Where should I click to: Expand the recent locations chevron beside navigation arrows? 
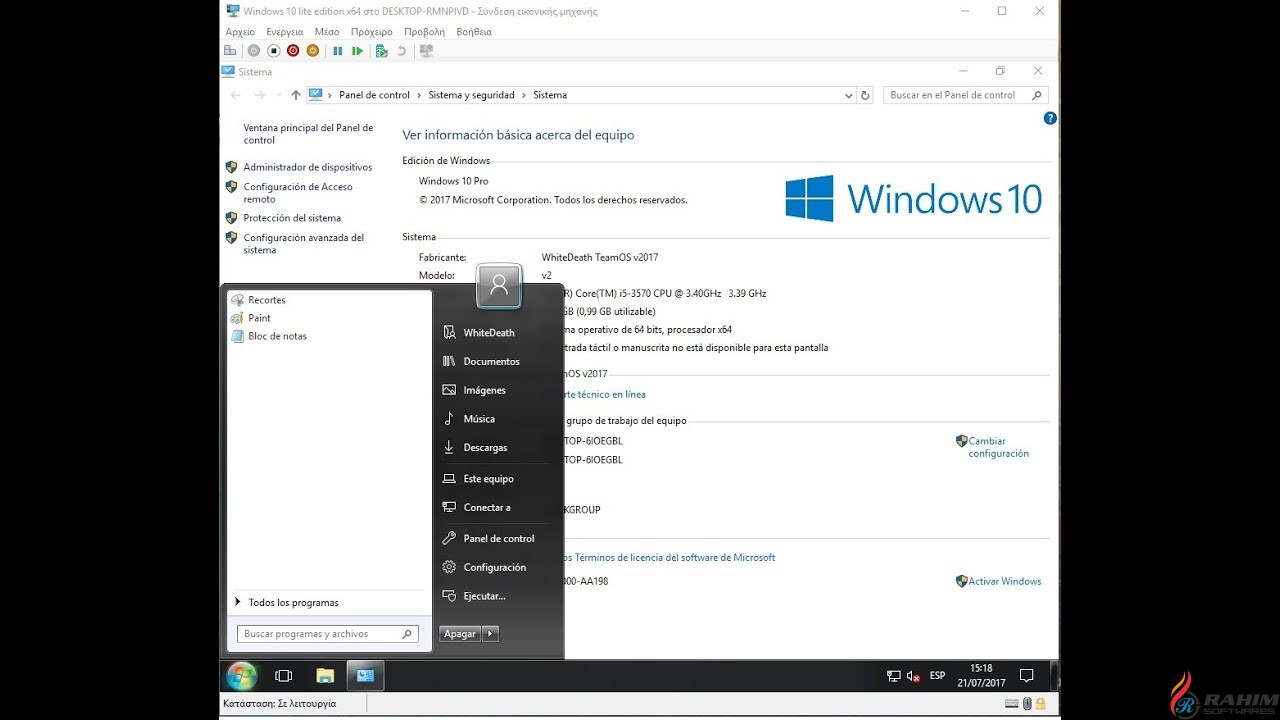pos(277,96)
